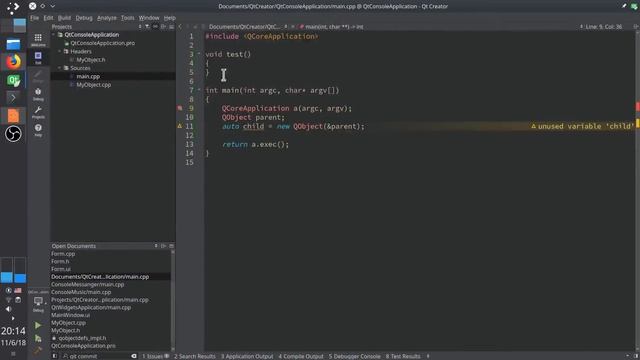
Task: Split the Projects panel with split icon
Action: pos(163,27)
